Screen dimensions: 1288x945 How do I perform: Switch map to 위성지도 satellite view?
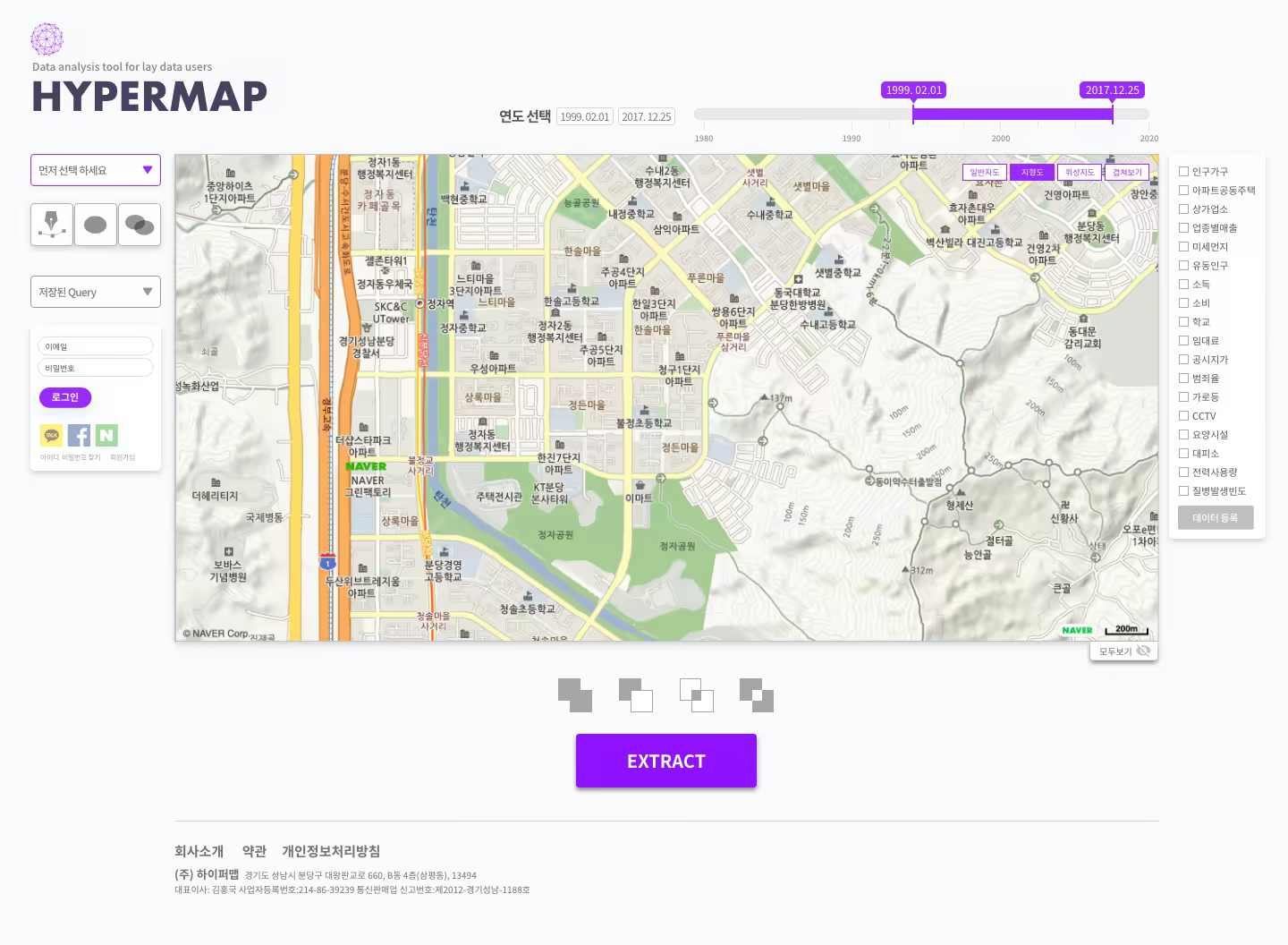(1079, 172)
